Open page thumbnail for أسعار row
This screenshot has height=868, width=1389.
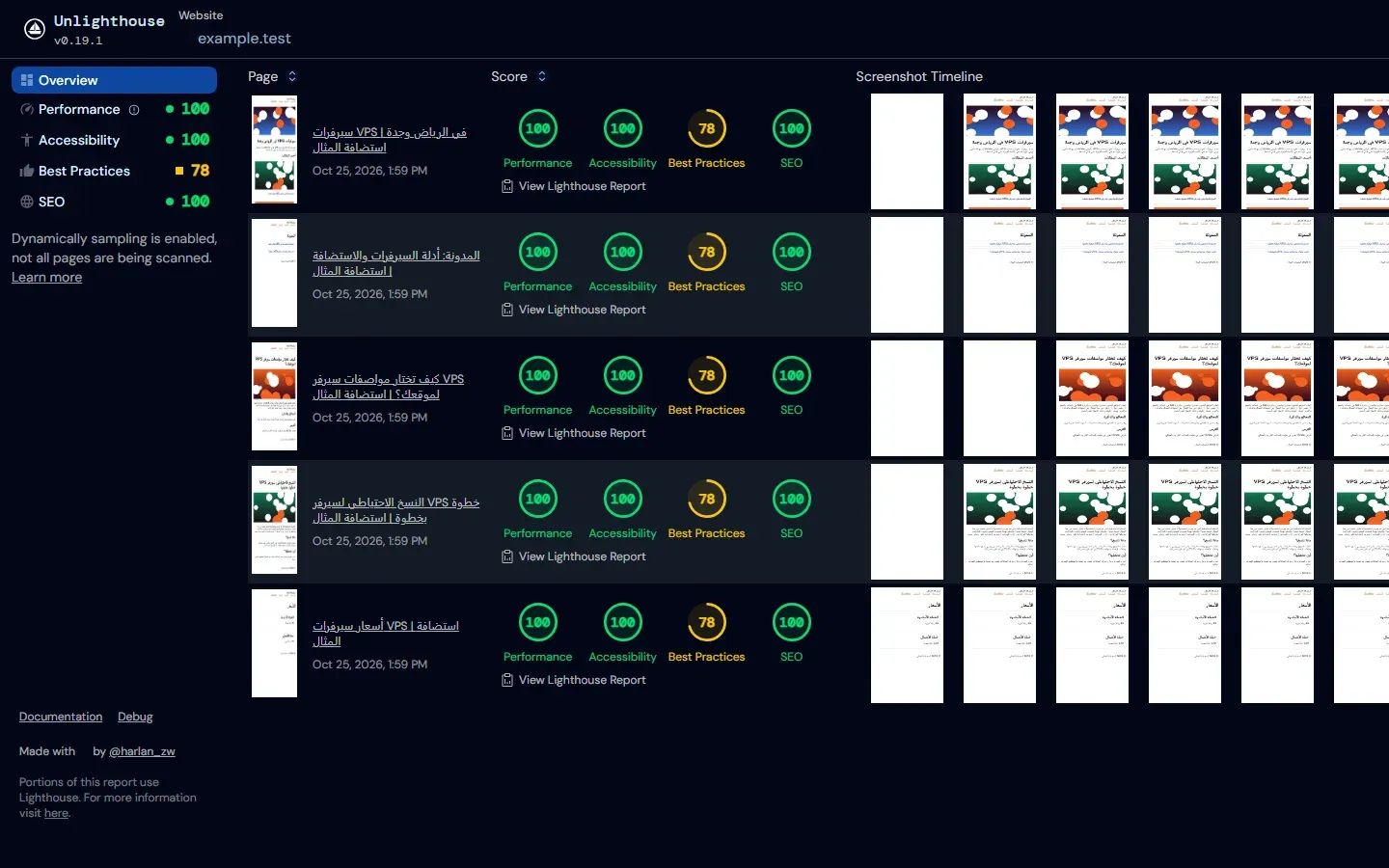coord(274,643)
